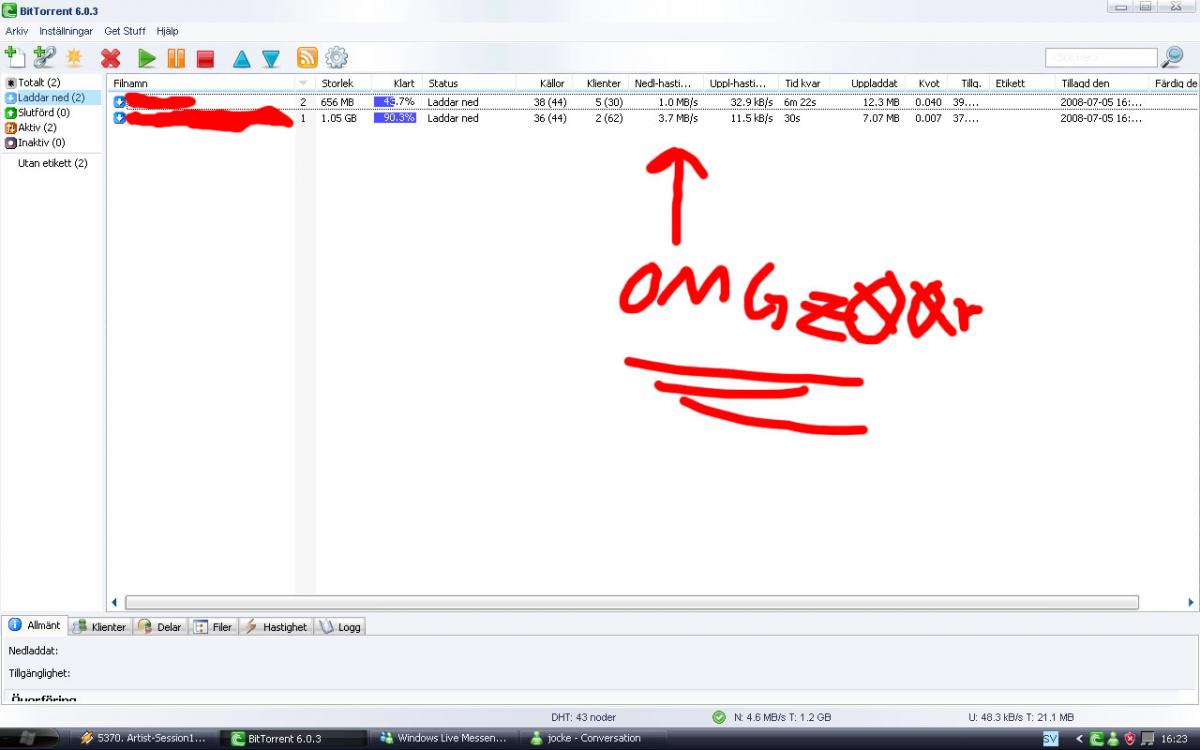Switch to the Hastighet tab
Image resolution: width=1200 pixels, height=750 pixels.
276,627
